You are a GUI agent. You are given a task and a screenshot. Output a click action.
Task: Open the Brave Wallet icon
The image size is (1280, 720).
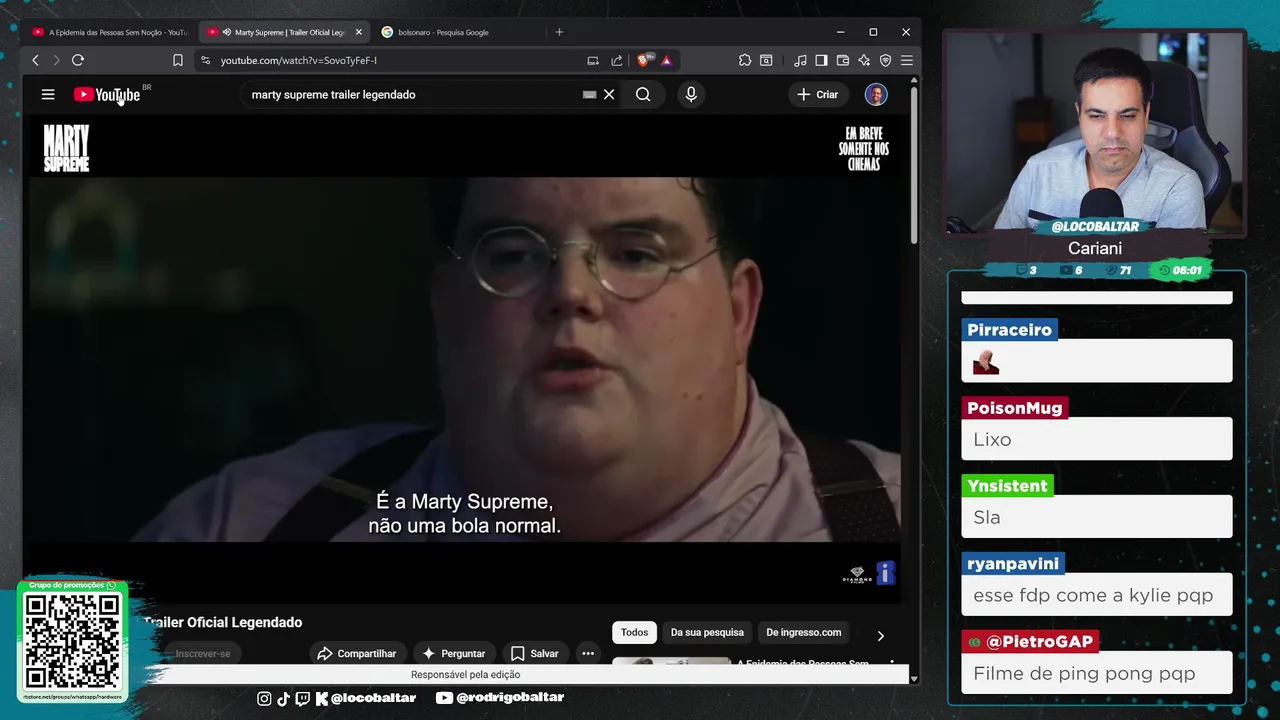point(843,60)
